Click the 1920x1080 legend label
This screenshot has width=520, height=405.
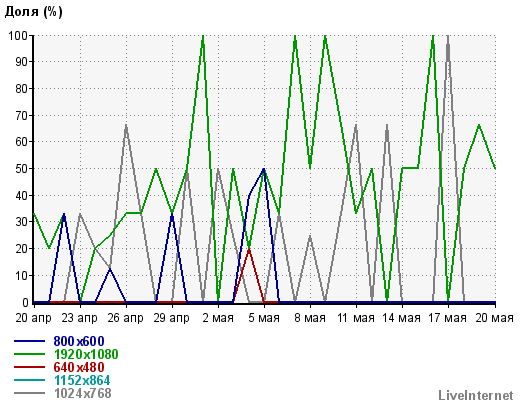click(86, 354)
